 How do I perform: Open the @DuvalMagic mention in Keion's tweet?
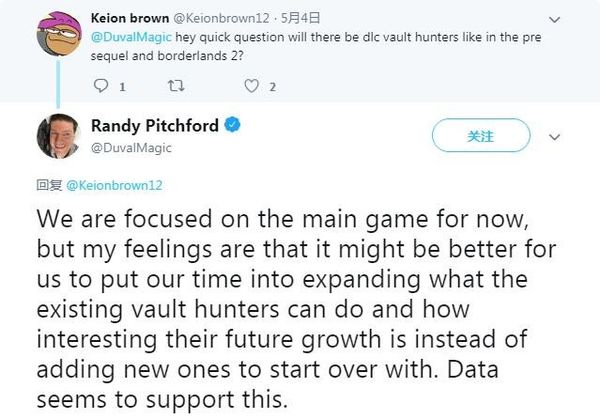point(126,36)
